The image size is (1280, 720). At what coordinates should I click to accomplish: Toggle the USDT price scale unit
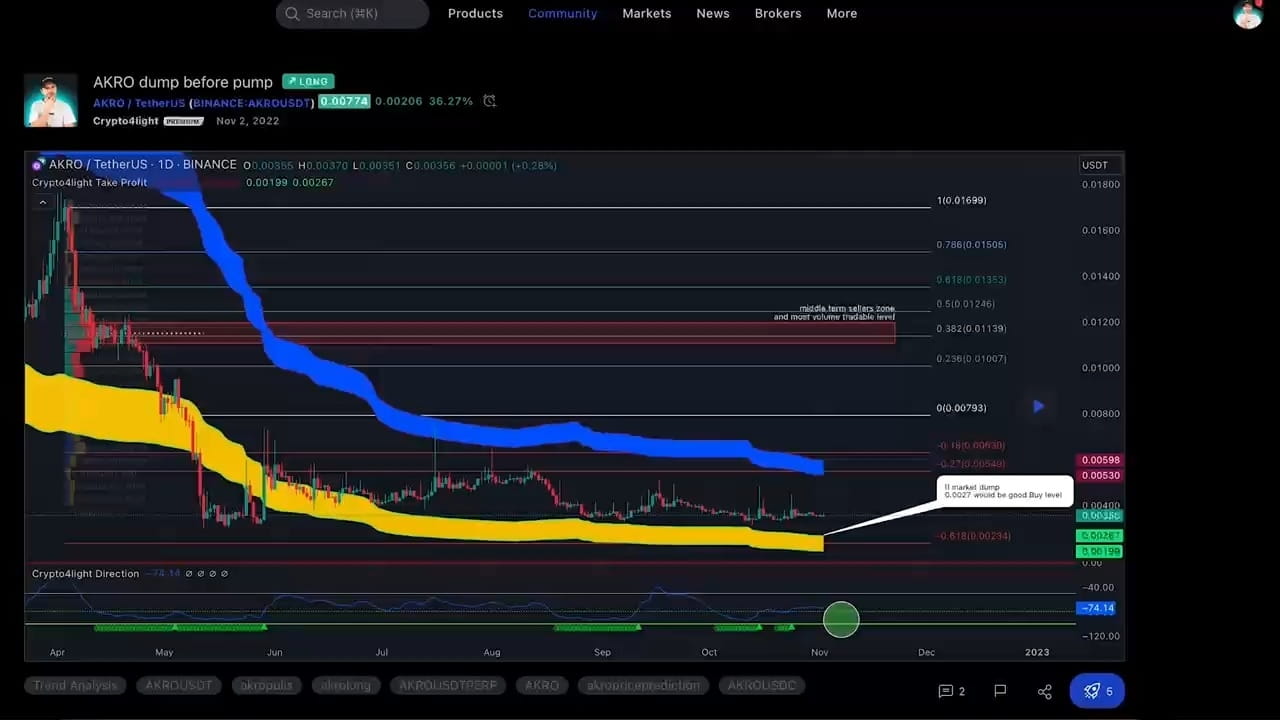click(1096, 165)
